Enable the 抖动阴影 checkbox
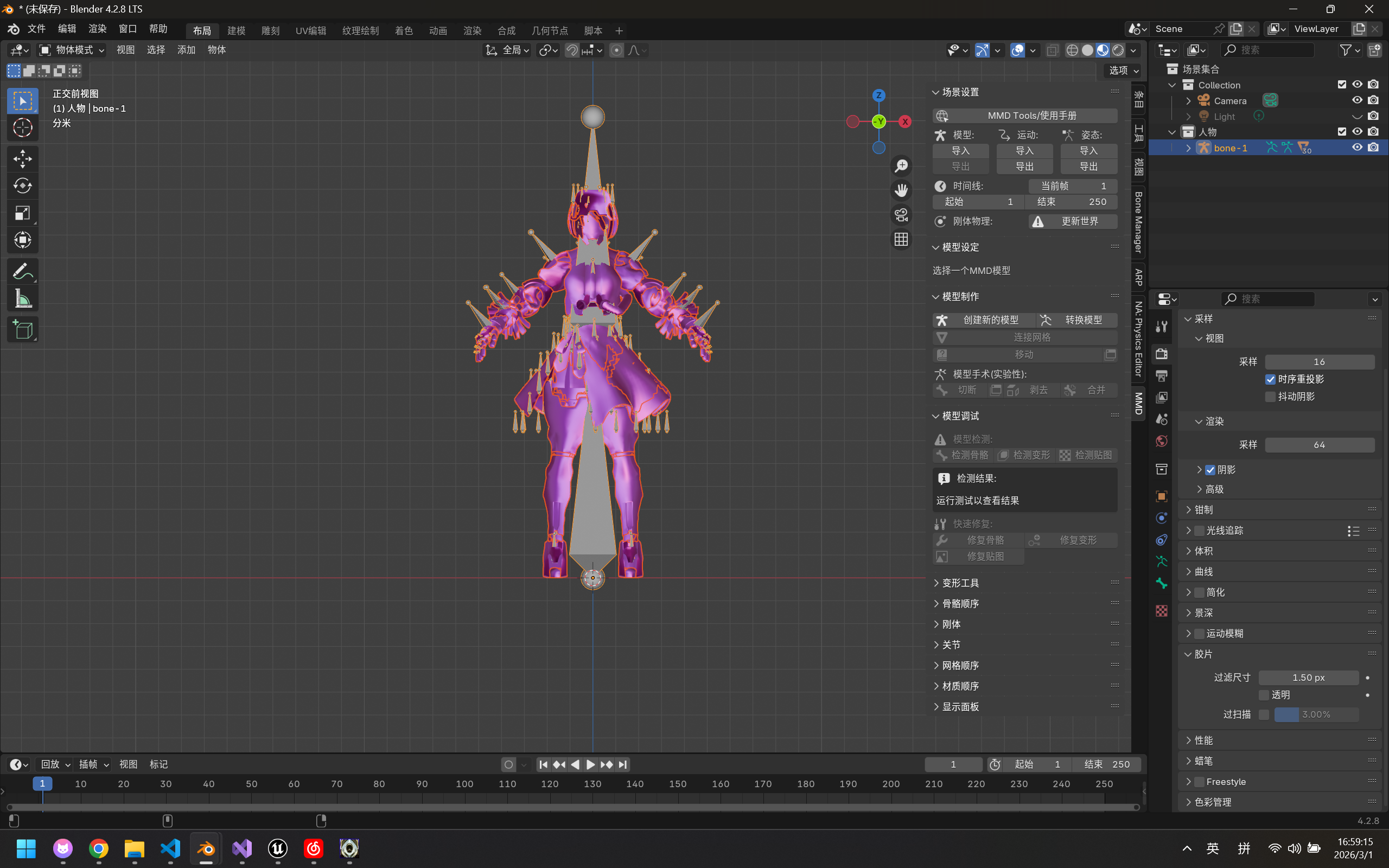Image resolution: width=1389 pixels, height=868 pixels. 1270,397
